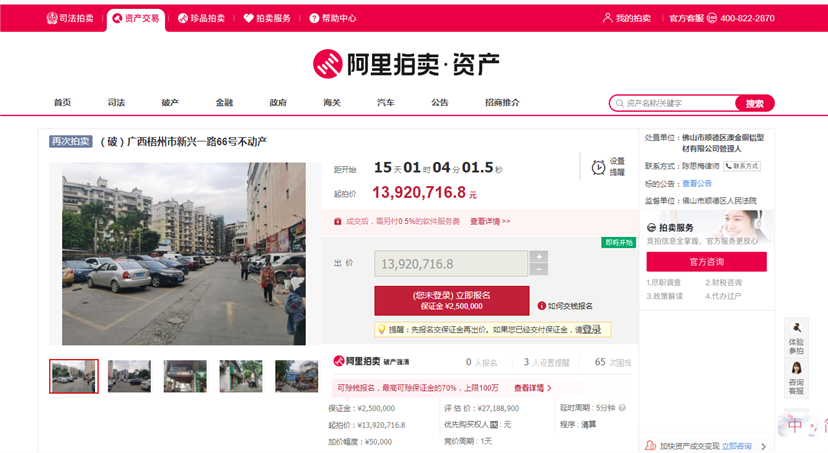Open the 帮助中心 top tab
The height and width of the screenshot is (453, 828).
coord(333,18)
